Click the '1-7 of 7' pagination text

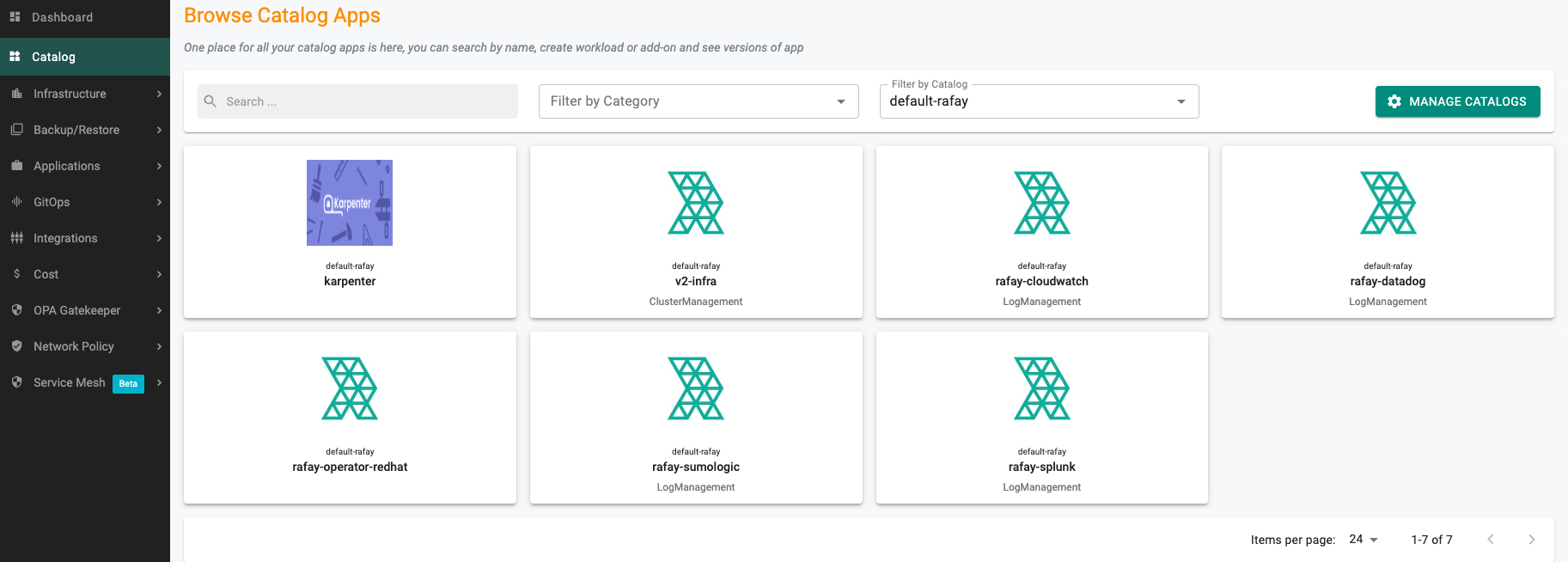point(1432,540)
